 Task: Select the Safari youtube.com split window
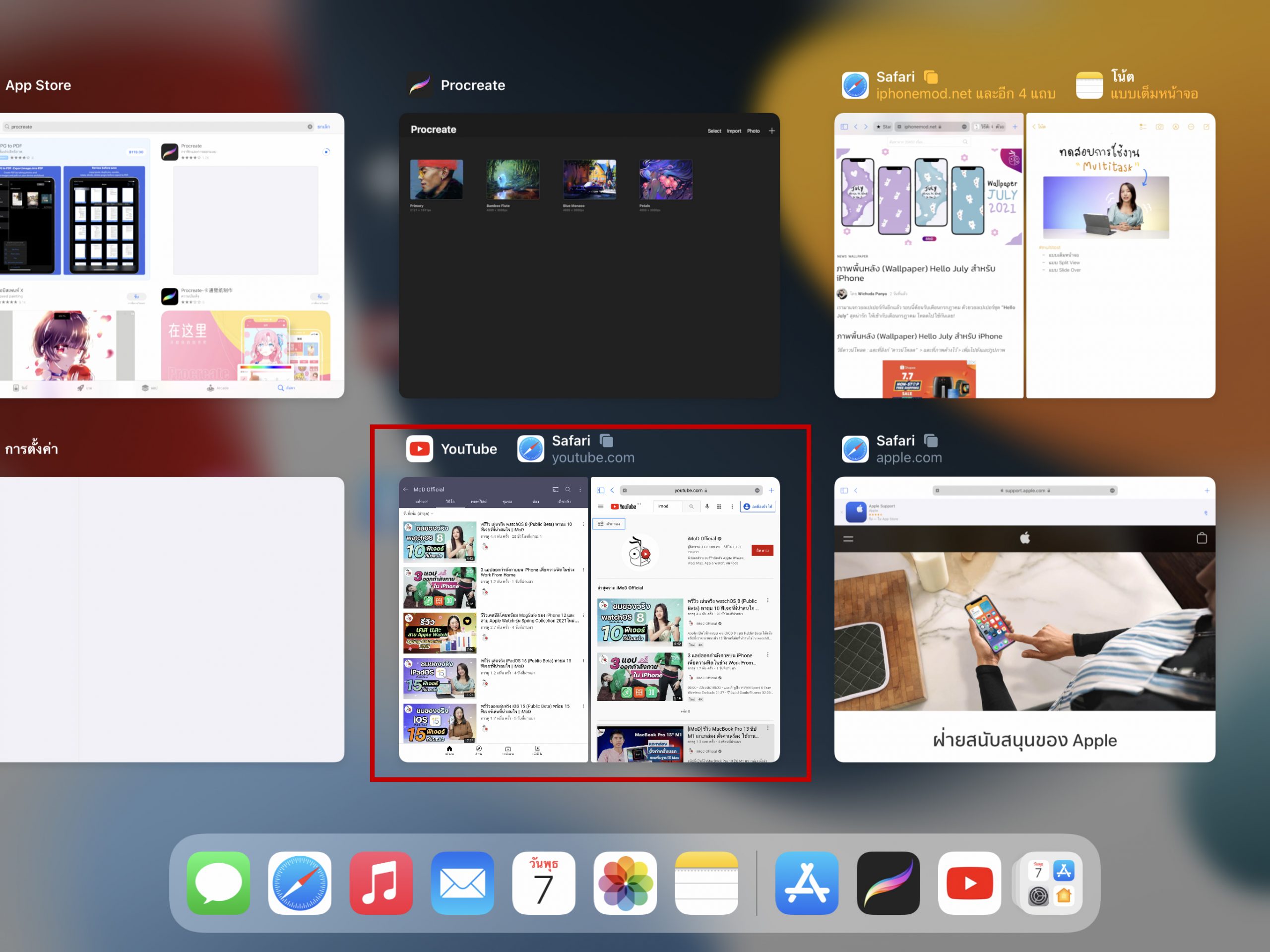[685, 619]
